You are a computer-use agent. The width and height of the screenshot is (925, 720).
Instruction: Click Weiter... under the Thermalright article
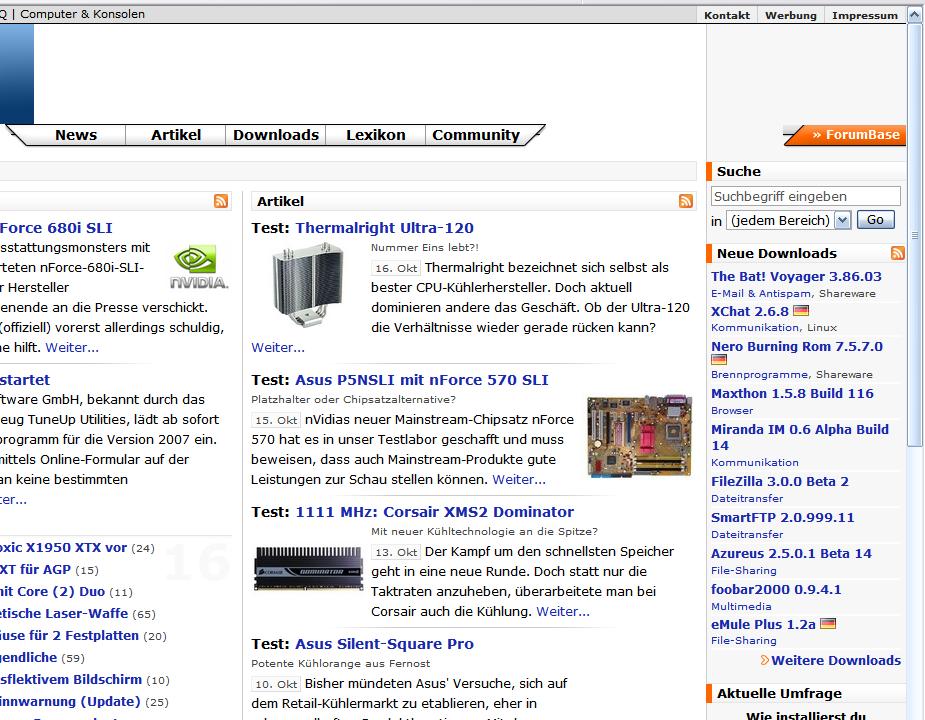tap(278, 348)
